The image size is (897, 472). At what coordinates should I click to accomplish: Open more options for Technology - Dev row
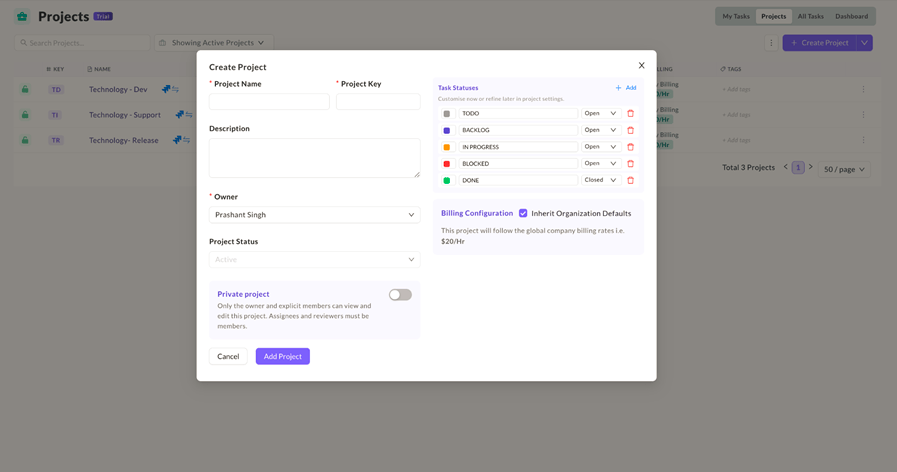pos(863,89)
